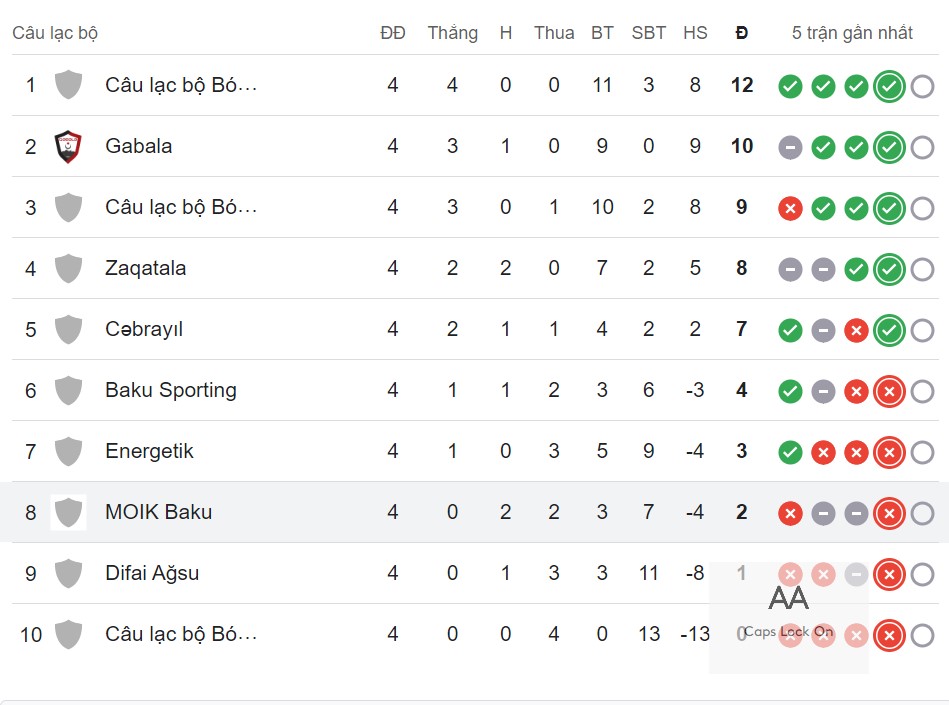949x705 pixels.
Task: Open the Baku Sporting team link
Action: pyautogui.click(x=171, y=390)
